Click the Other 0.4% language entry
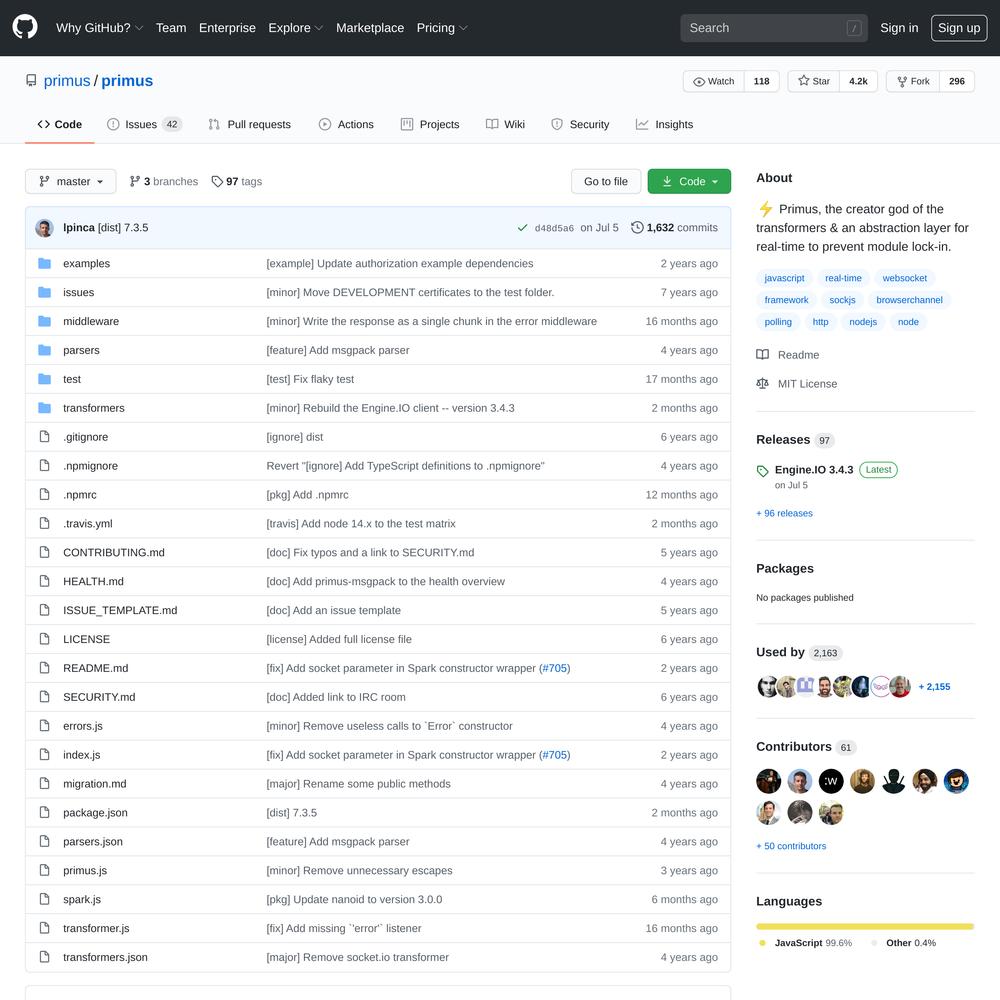 [904, 943]
